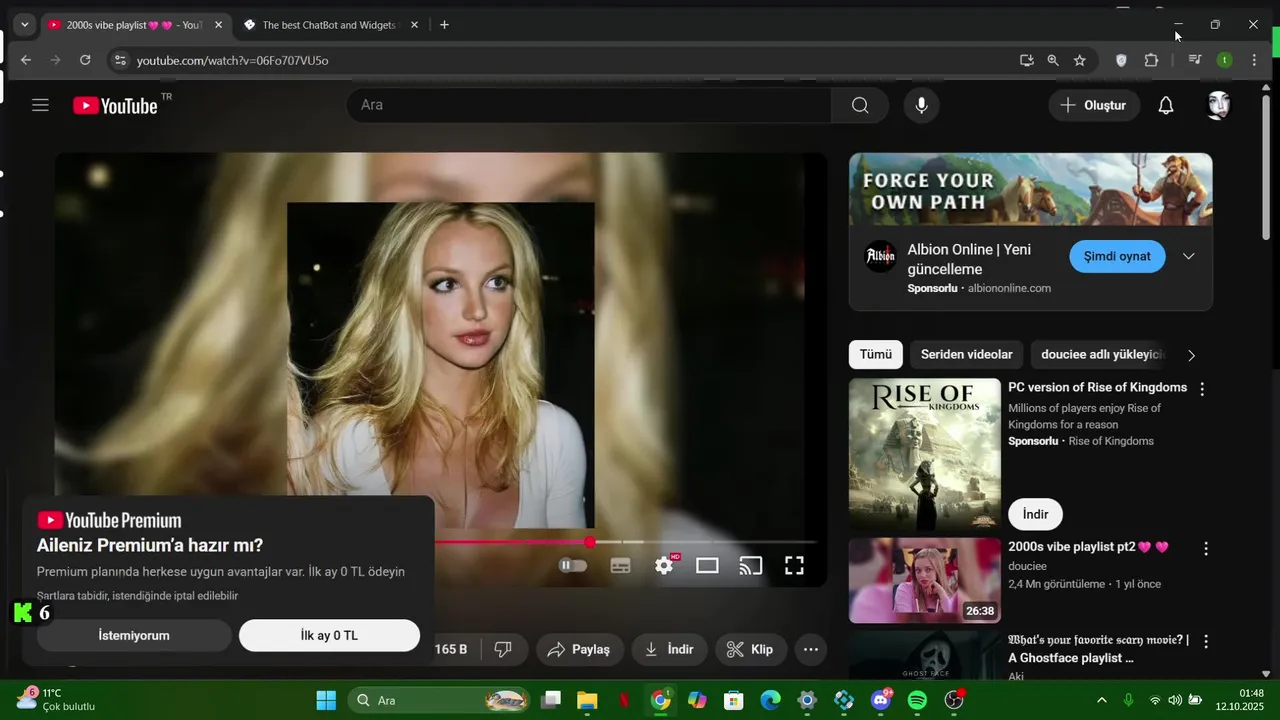Open options for Ghostface playlist video
Viewport: 1280px width, 720px height.
click(1206, 641)
